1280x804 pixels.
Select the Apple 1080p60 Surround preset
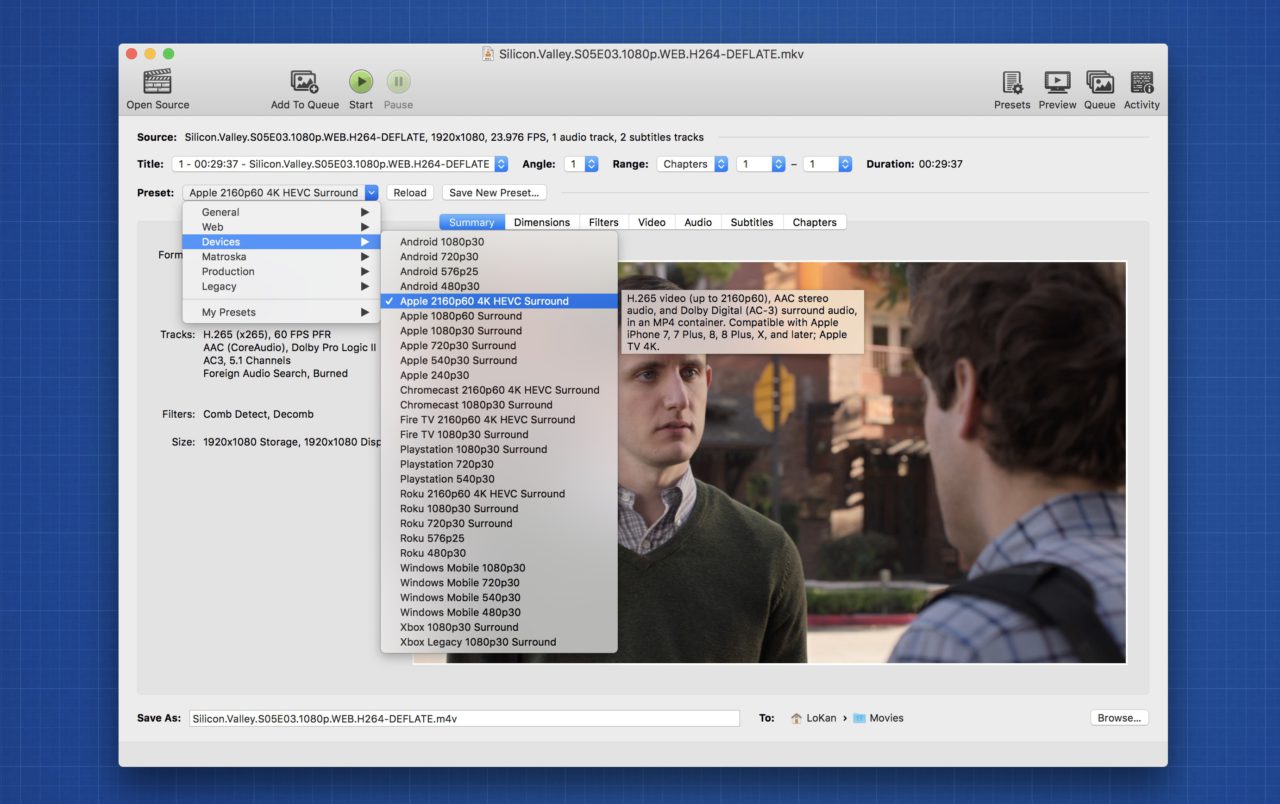pyautogui.click(x=499, y=316)
